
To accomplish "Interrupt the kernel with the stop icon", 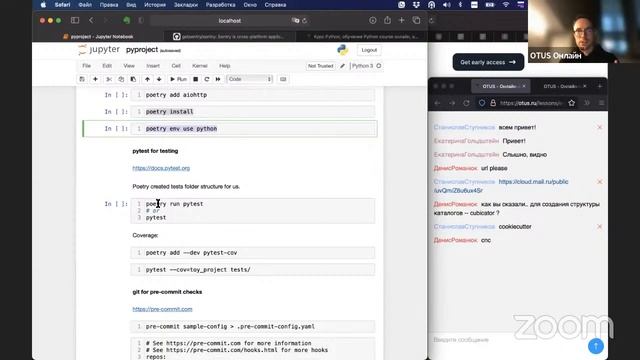I will [x=196, y=79].
